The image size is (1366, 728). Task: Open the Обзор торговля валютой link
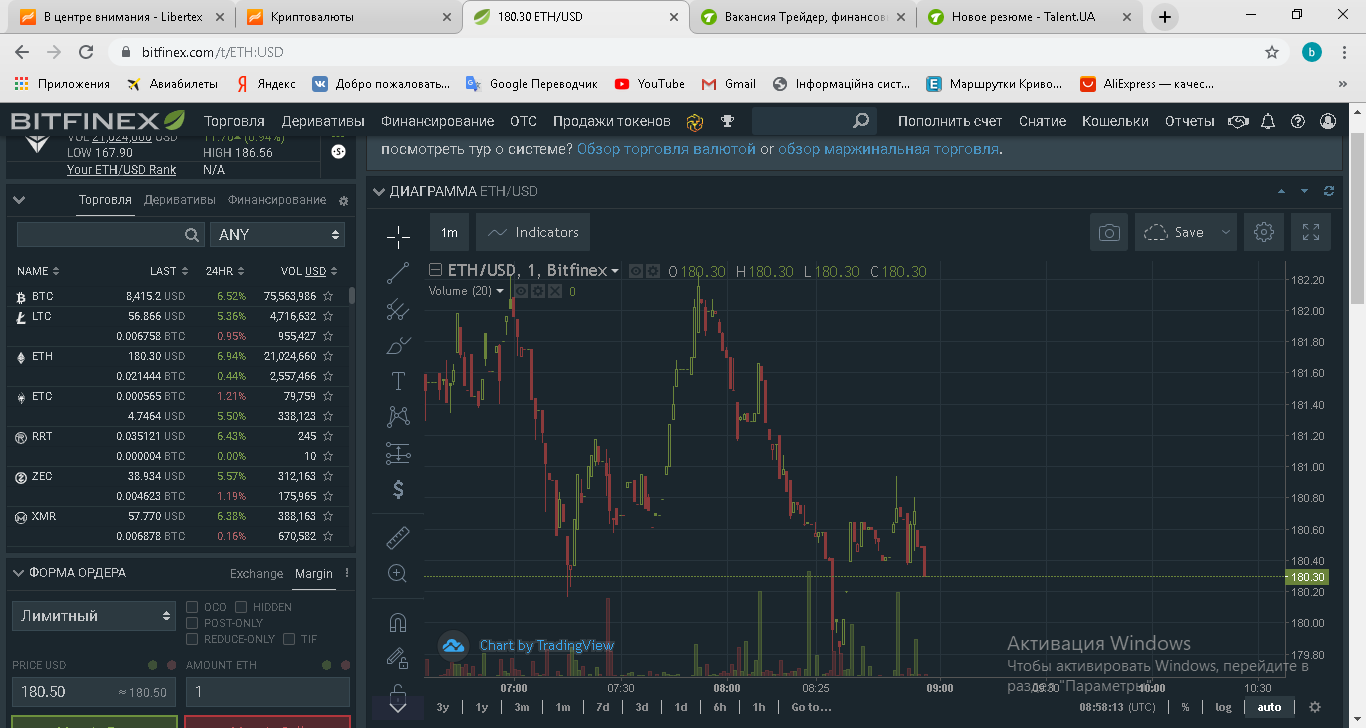click(x=666, y=149)
